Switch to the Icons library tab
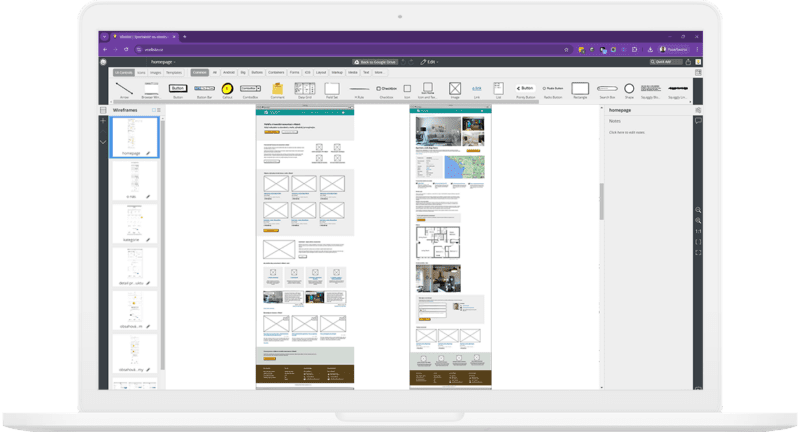800x432 pixels. click(141, 72)
